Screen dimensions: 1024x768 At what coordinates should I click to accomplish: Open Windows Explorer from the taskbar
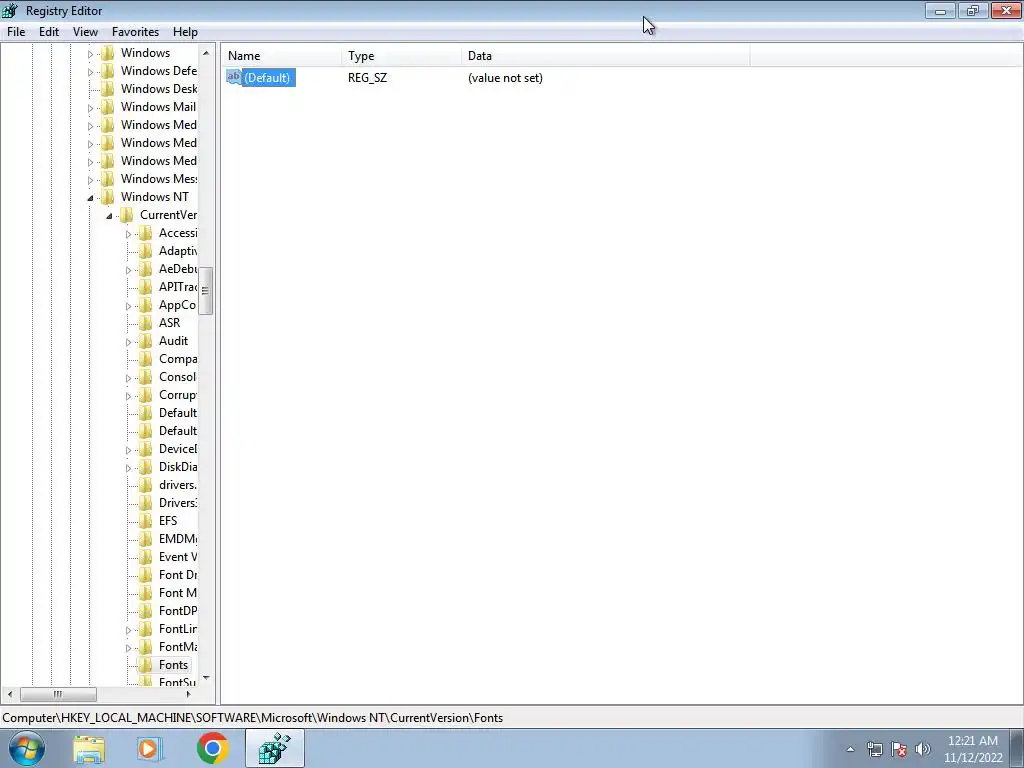coord(89,748)
